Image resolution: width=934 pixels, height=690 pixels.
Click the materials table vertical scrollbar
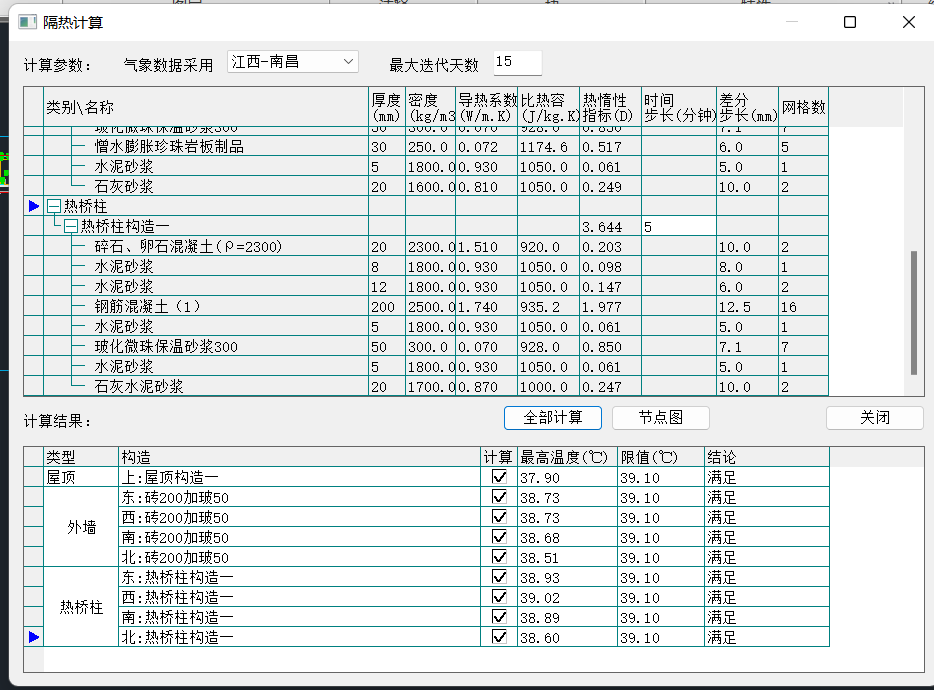pyautogui.click(x=913, y=310)
